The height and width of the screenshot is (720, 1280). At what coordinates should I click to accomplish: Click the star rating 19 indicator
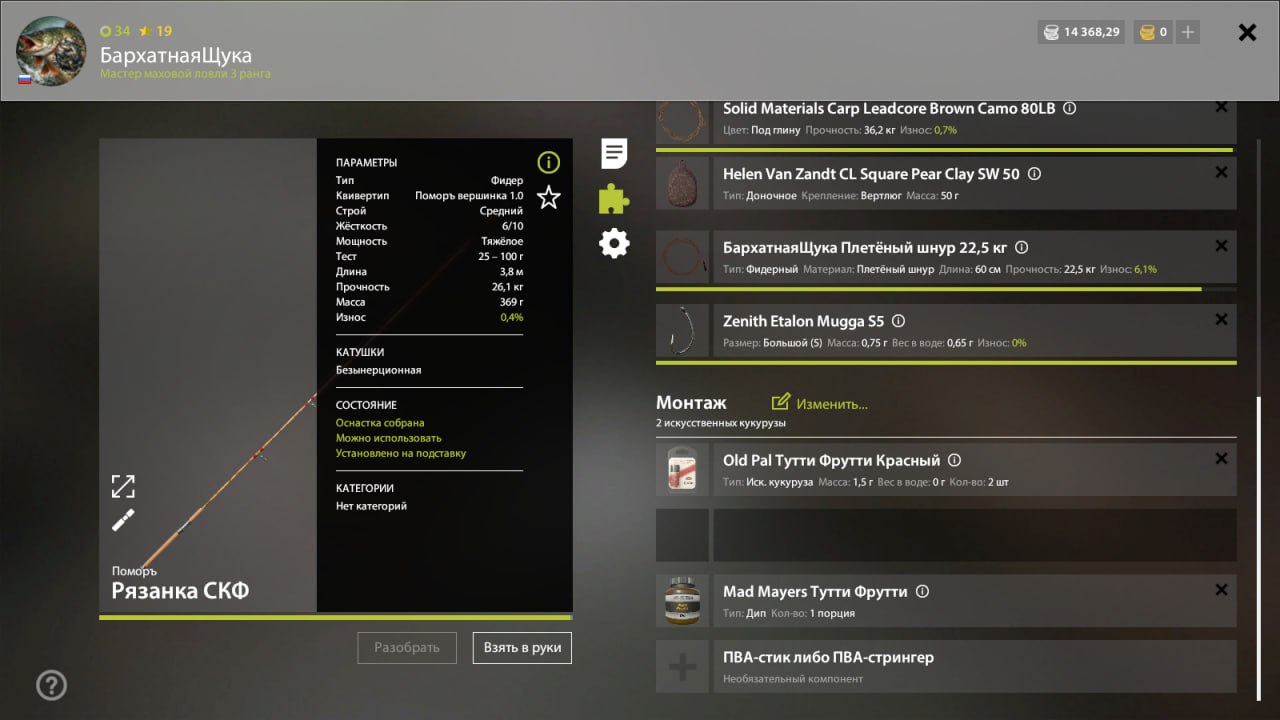coord(155,31)
